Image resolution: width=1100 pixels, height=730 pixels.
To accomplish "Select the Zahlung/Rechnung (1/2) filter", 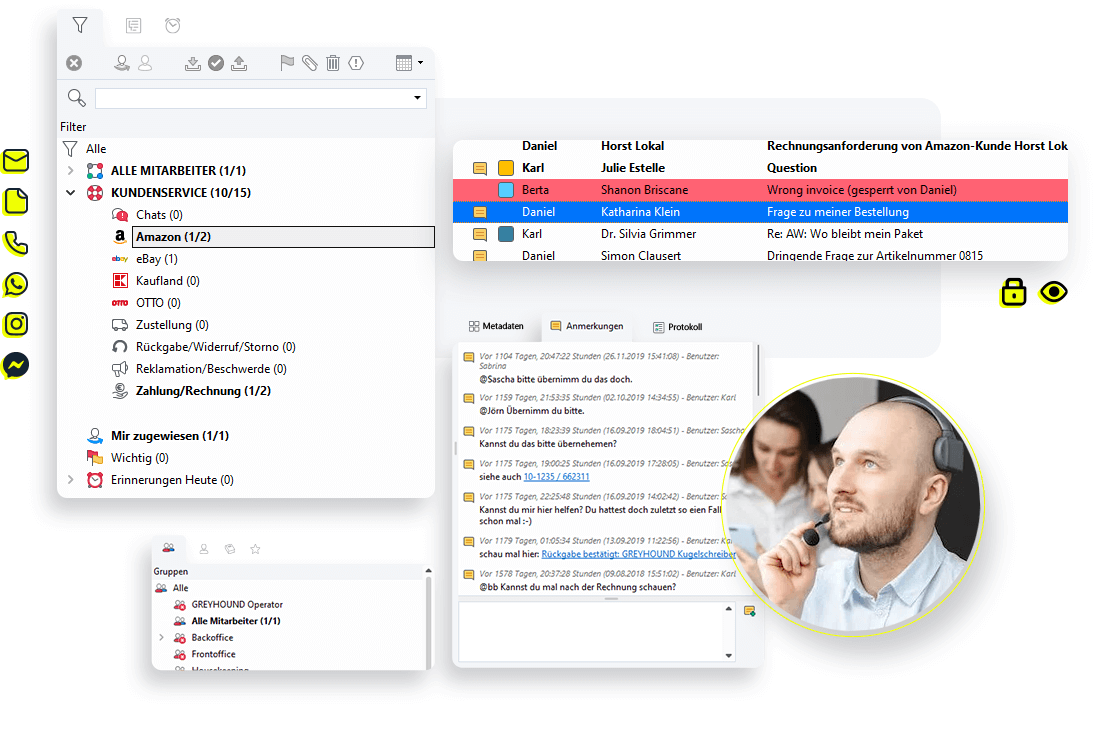I will tap(203, 391).
